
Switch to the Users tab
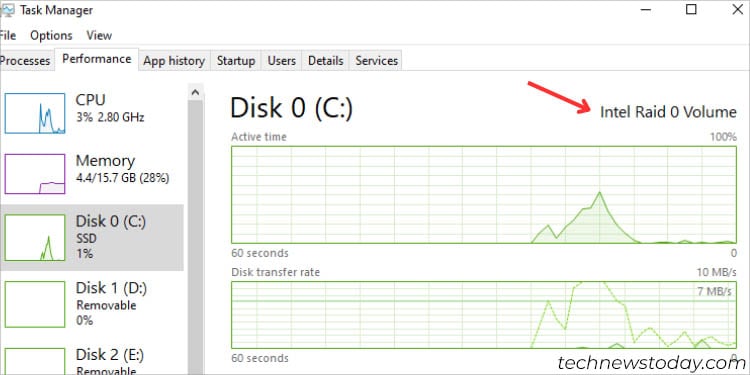pyautogui.click(x=281, y=61)
